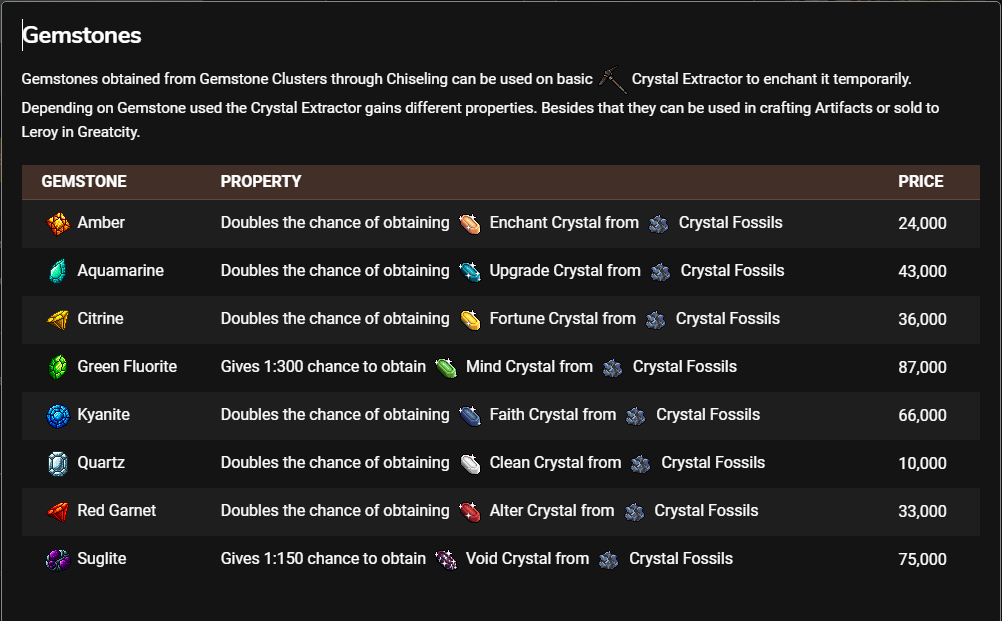Screen dimensions: 1002x621
Task: Click the Enchant Crystal icon
Action: coord(470,224)
